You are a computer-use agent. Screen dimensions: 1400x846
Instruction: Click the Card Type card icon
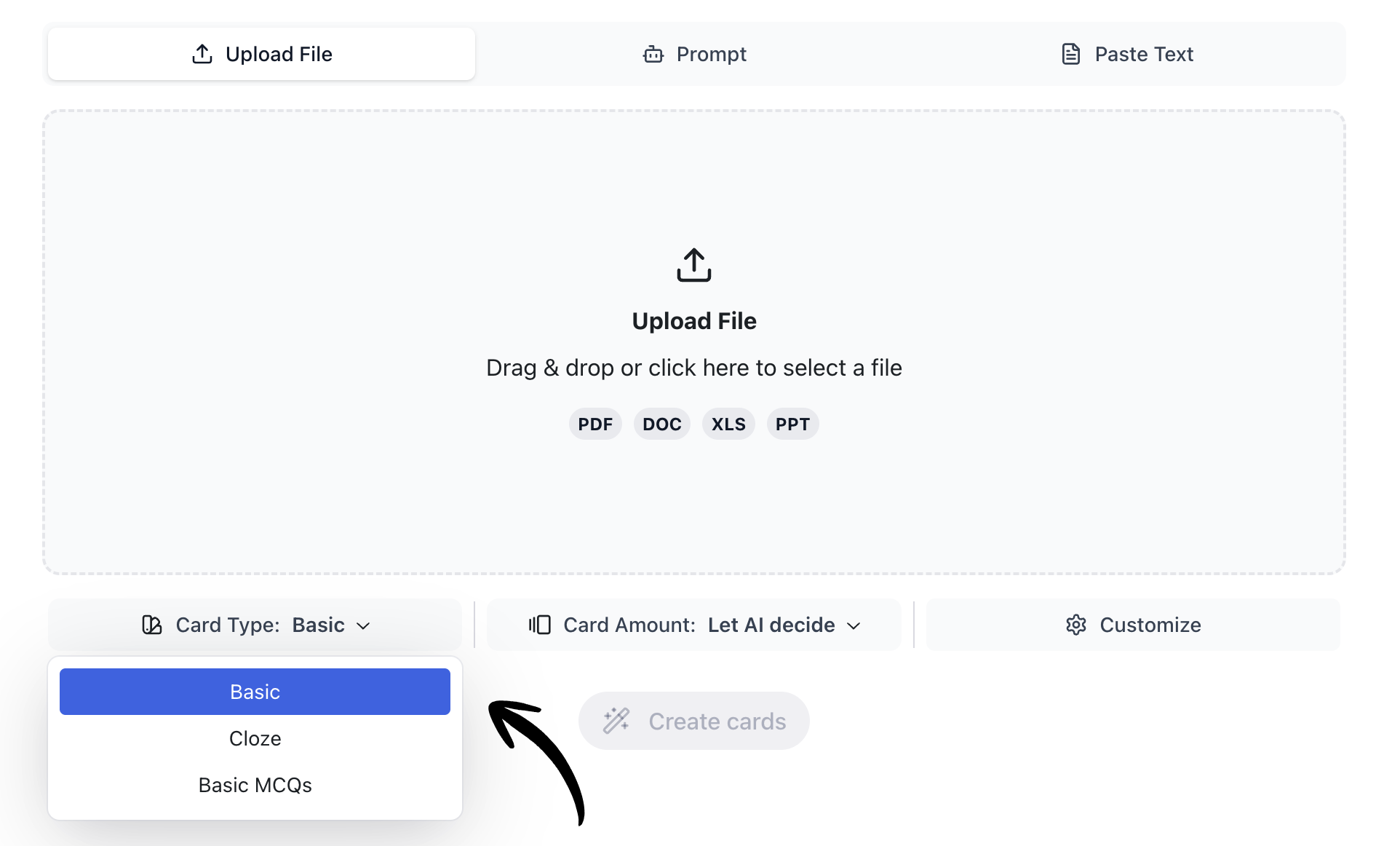pyautogui.click(x=151, y=625)
